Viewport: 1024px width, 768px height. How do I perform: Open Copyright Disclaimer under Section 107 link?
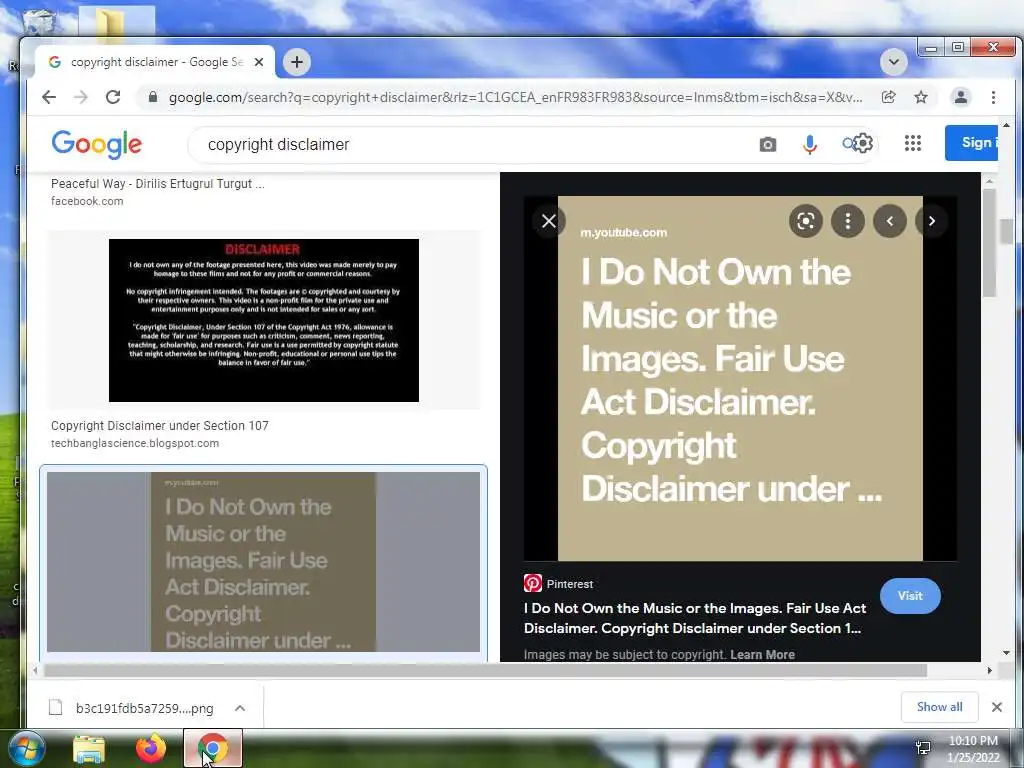point(160,426)
